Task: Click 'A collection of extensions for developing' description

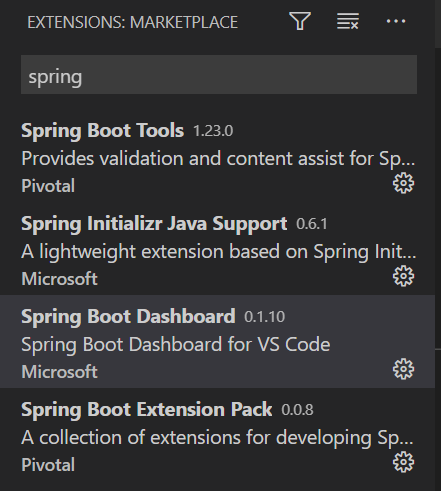Action: 217,438
